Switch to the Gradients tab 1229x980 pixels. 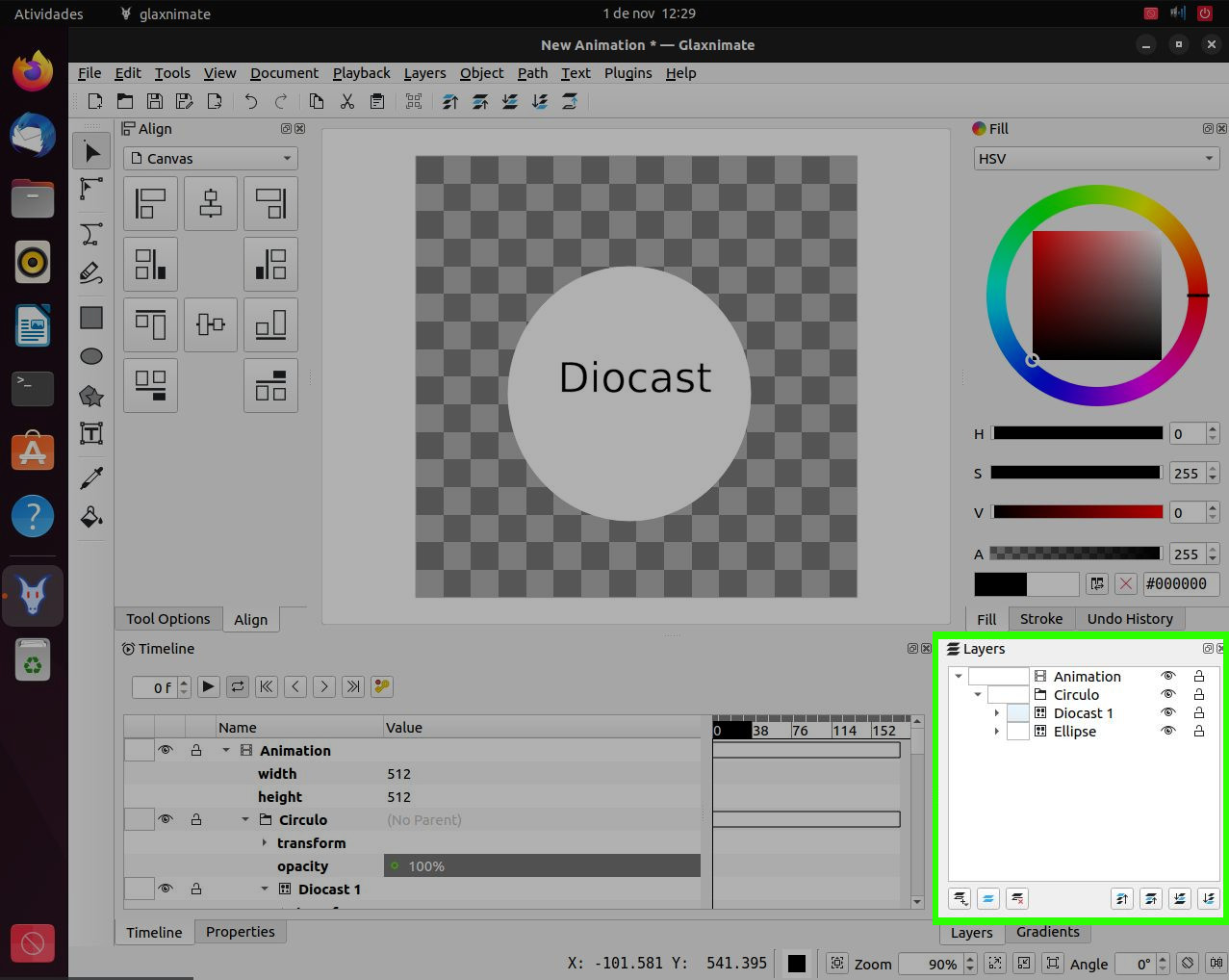(1047, 932)
